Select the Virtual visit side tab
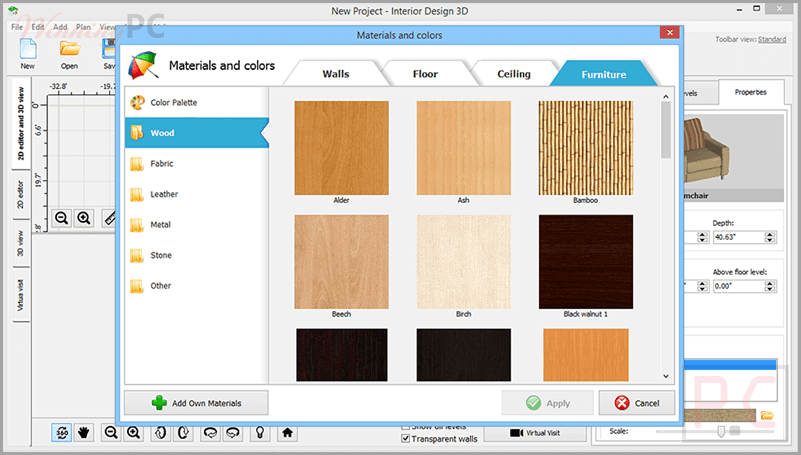 coord(21,295)
